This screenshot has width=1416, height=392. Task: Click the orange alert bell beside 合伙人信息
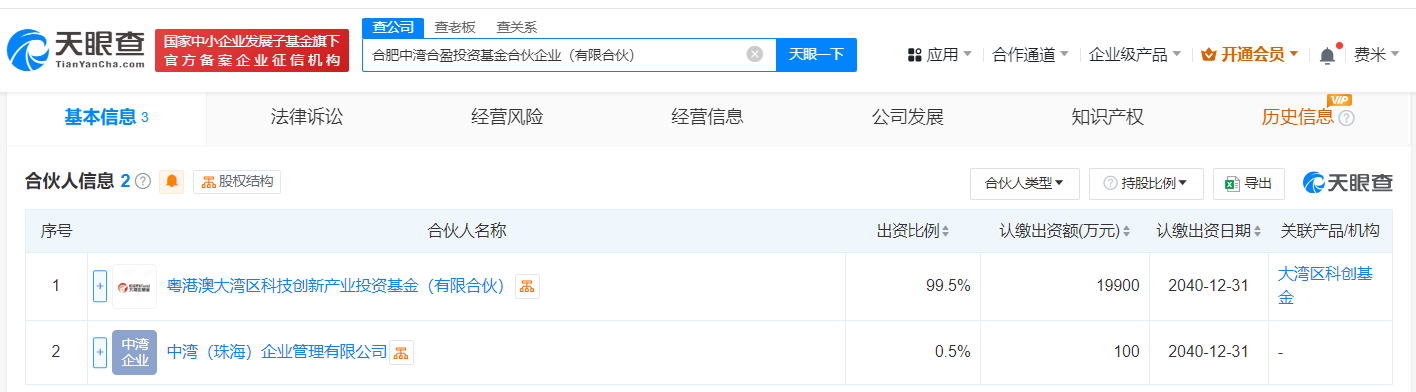173,181
